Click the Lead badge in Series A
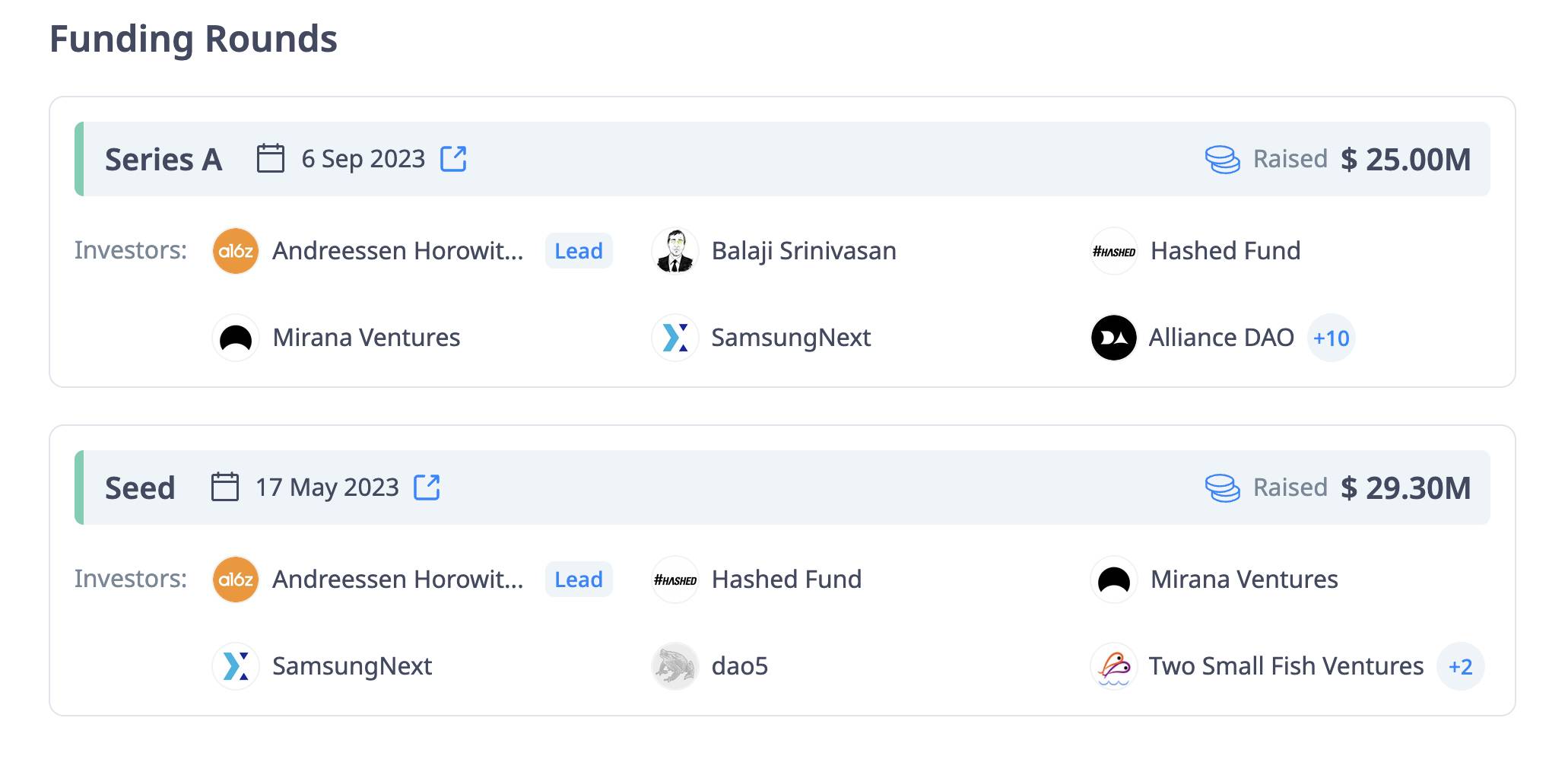The width and height of the screenshot is (1568, 759). [x=579, y=251]
